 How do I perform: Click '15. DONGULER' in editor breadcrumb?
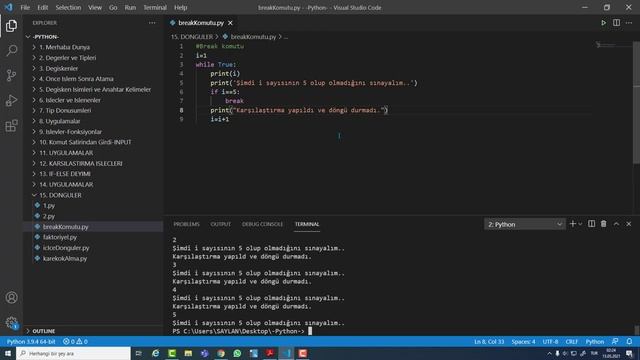click(192, 37)
